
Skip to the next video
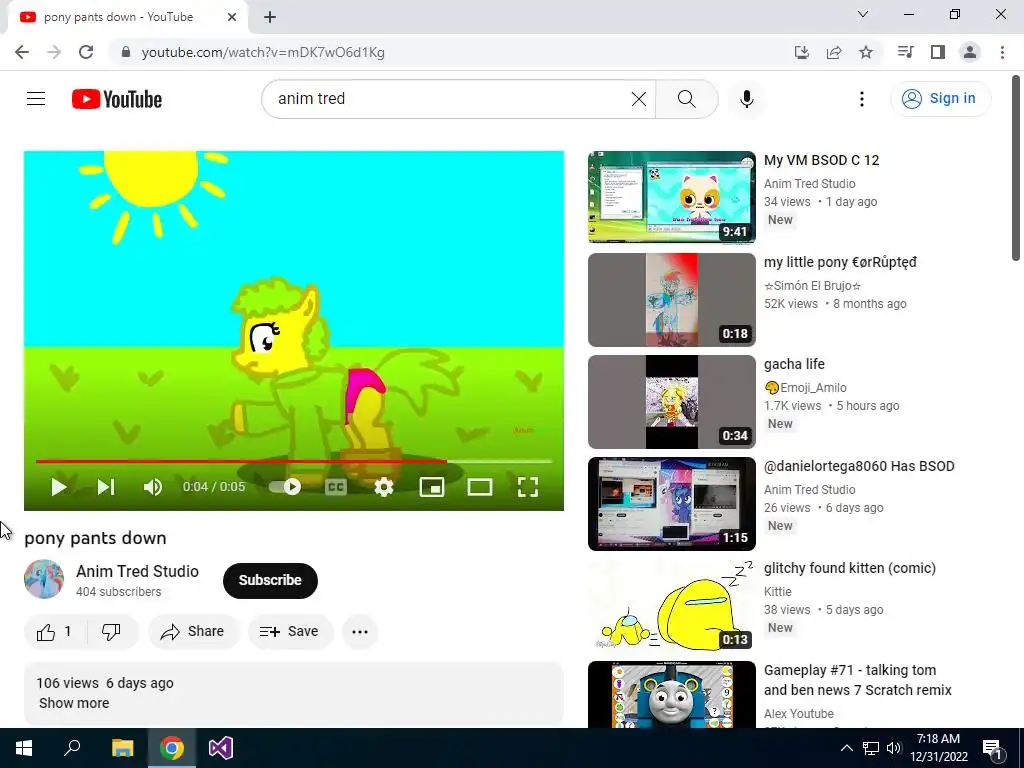point(106,487)
